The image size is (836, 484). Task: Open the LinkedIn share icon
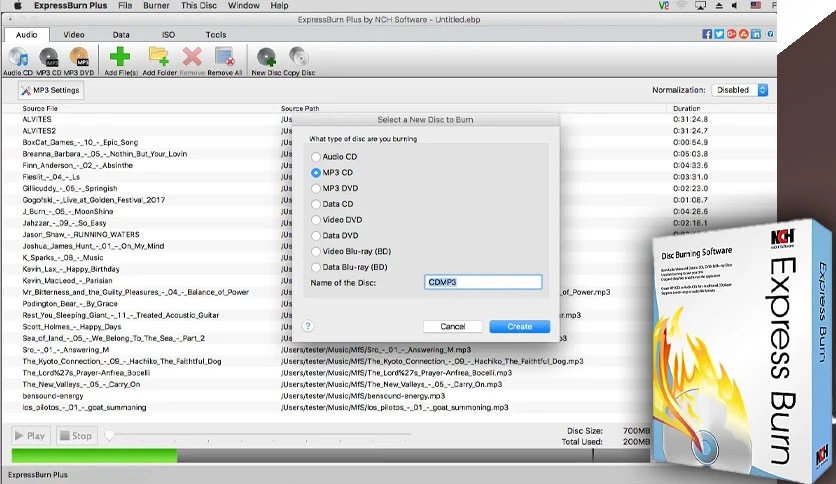756,34
